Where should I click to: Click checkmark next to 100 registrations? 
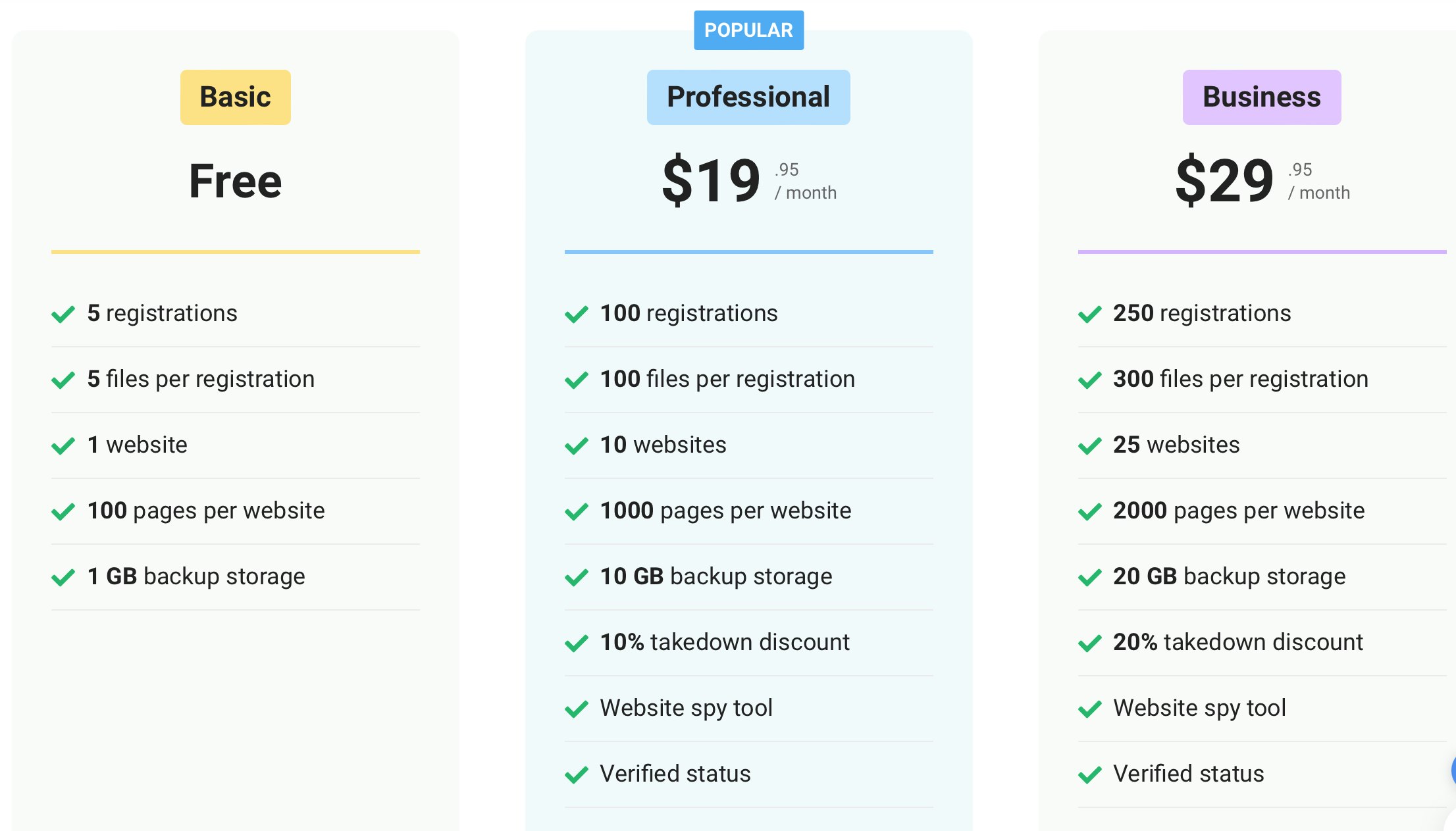pos(577,314)
